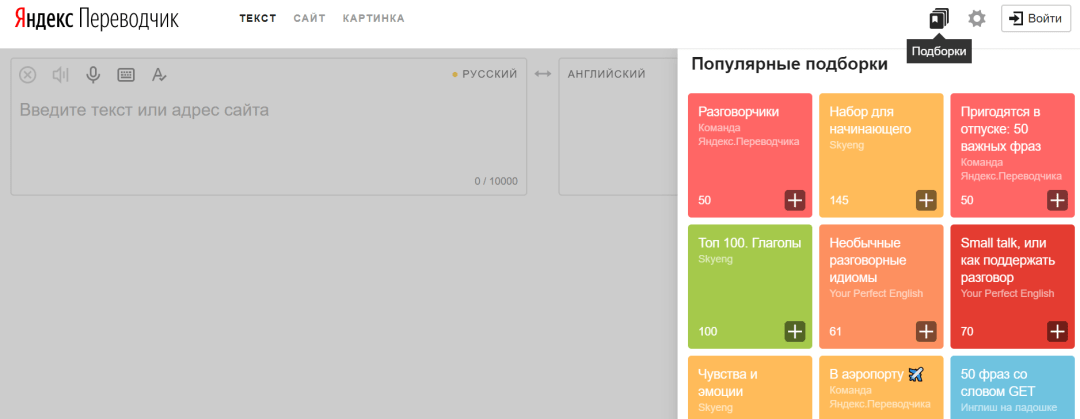Add the Разговорчики collection with plus

coord(795,201)
